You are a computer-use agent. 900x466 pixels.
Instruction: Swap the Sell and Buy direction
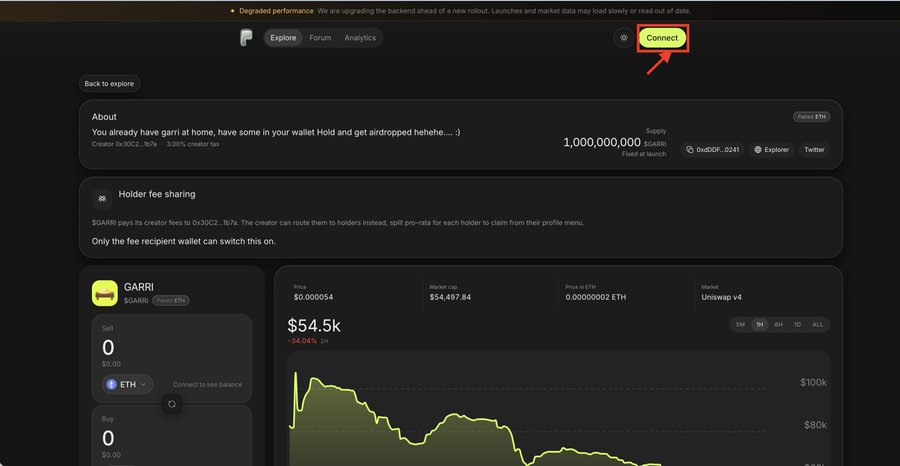(x=172, y=404)
